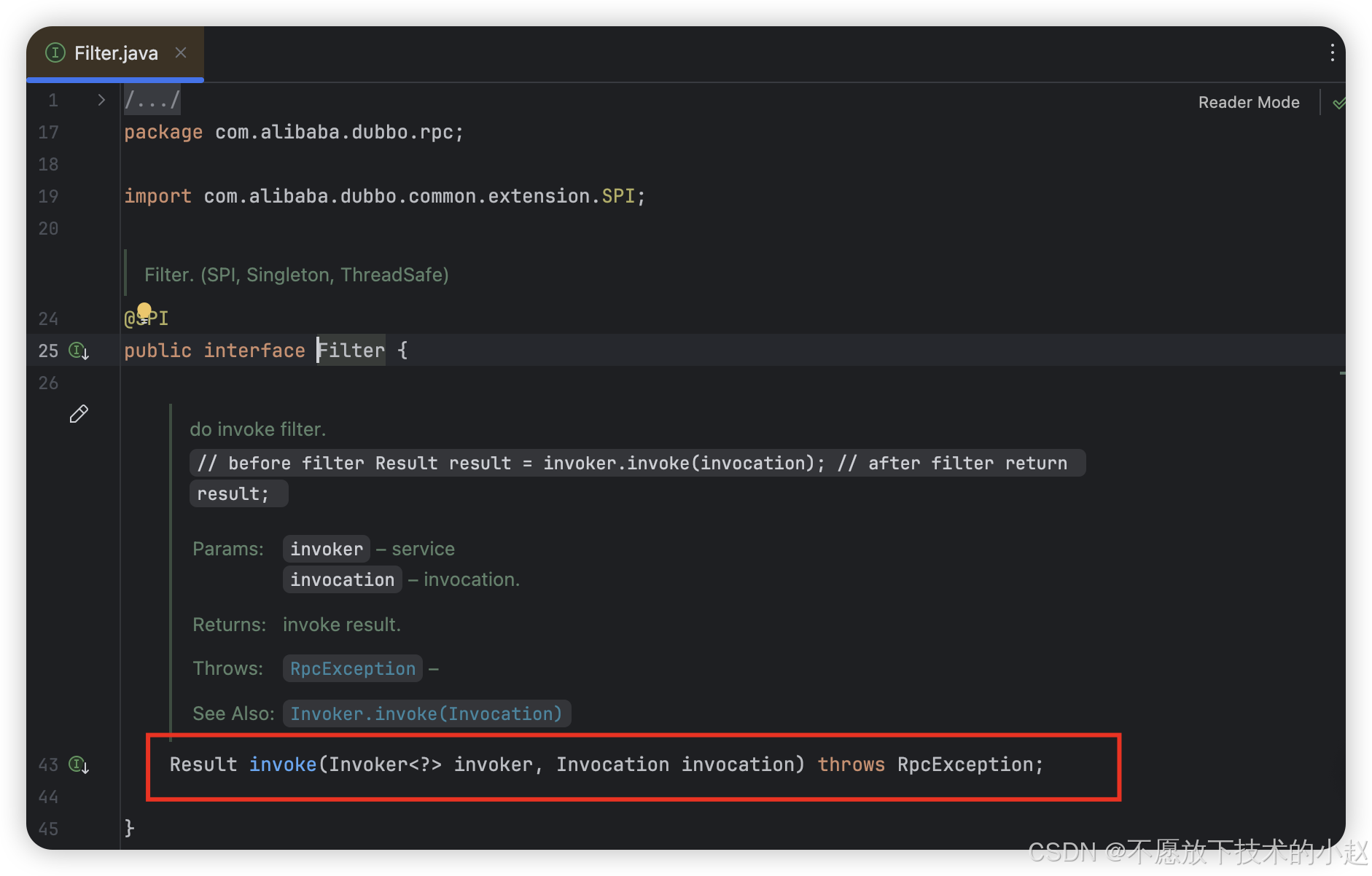Follow the Invoker.invoke(Invocation) See Also link
The image size is (1372, 876).
pos(426,713)
